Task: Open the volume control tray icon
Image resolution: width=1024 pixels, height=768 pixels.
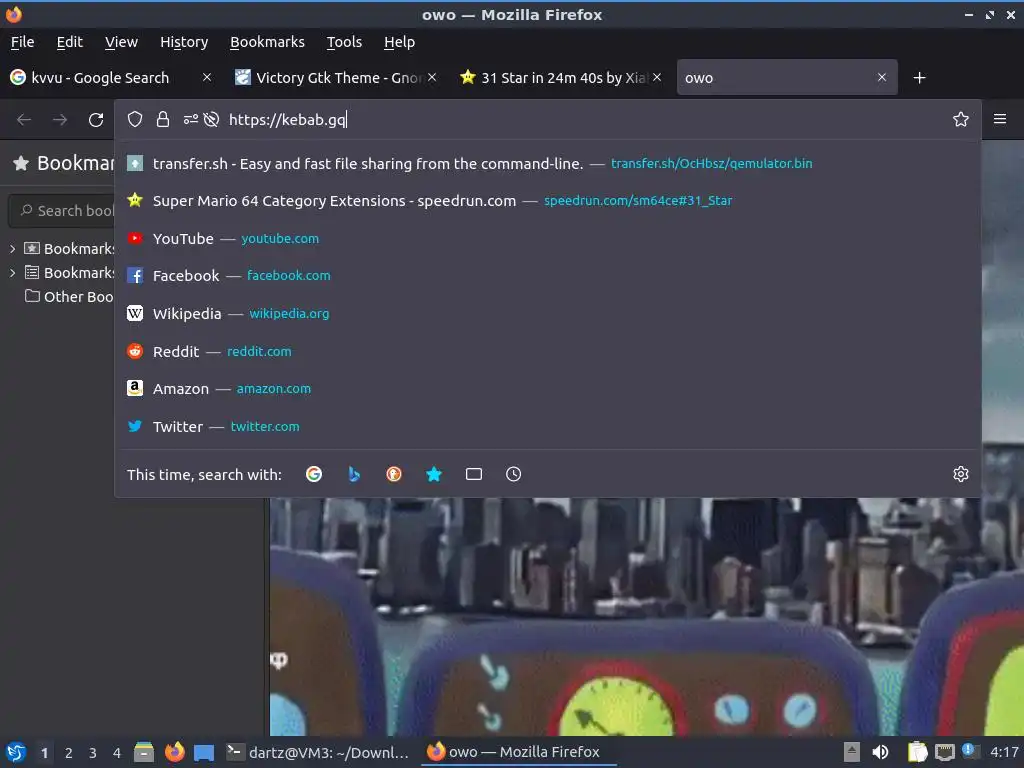Action: (x=880, y=752)
